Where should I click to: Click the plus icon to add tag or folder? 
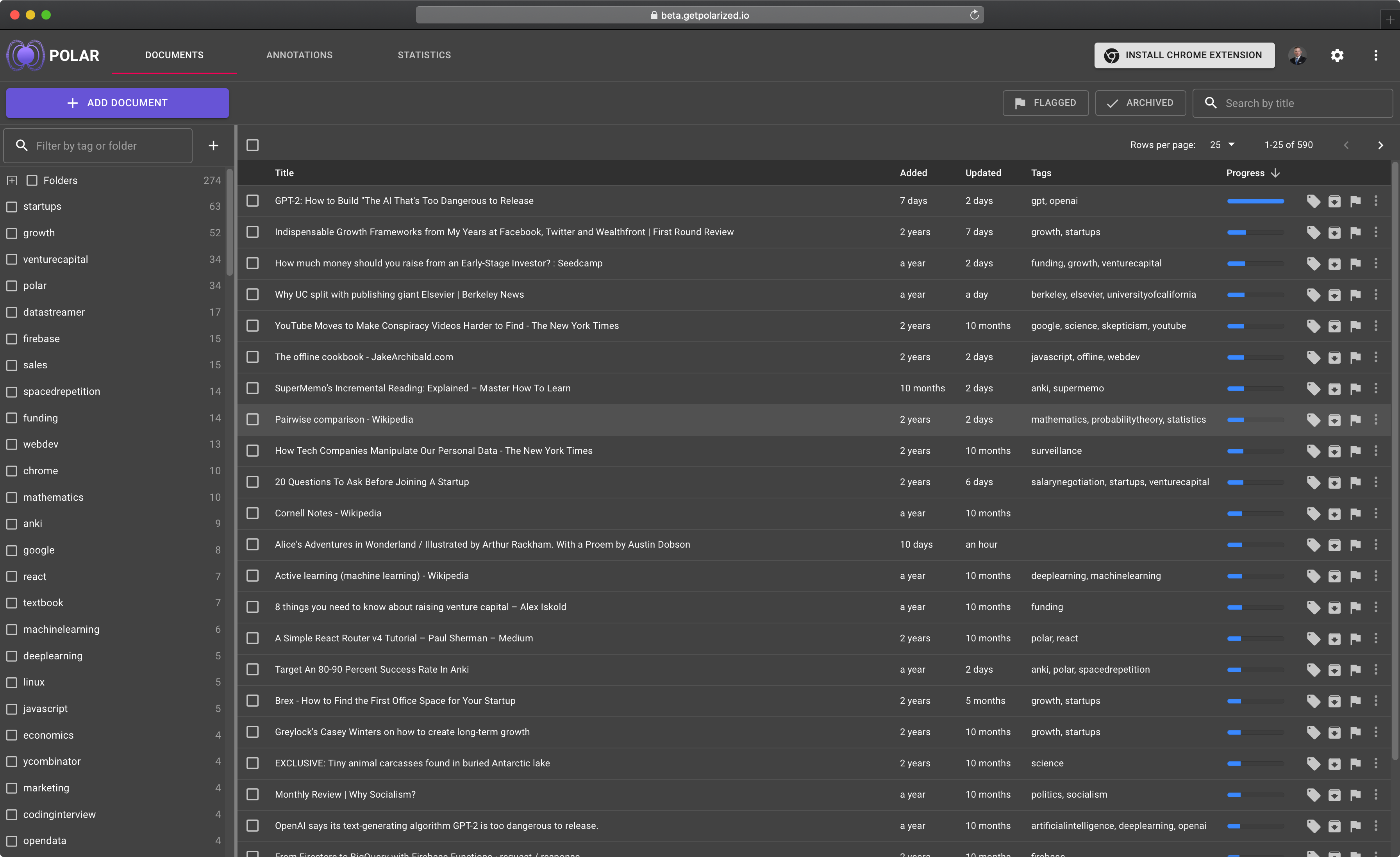coord(213,145)
